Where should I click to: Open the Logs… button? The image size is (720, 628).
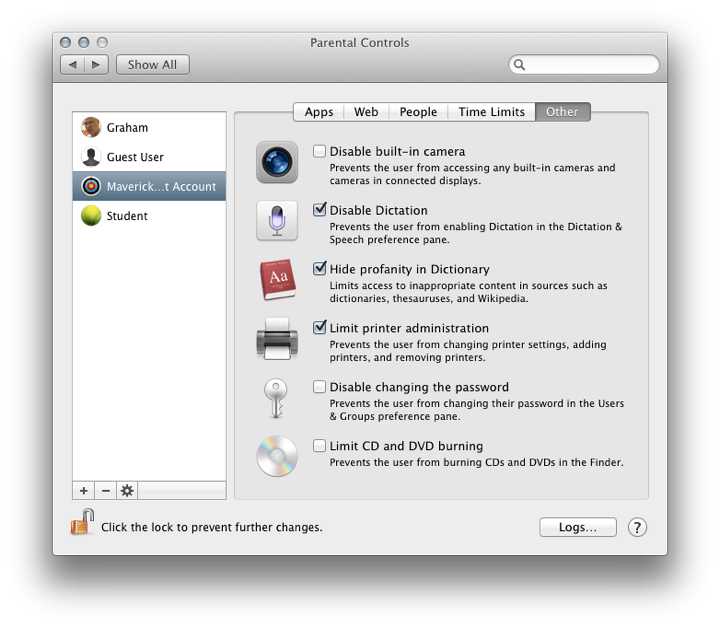click(578, 527)
